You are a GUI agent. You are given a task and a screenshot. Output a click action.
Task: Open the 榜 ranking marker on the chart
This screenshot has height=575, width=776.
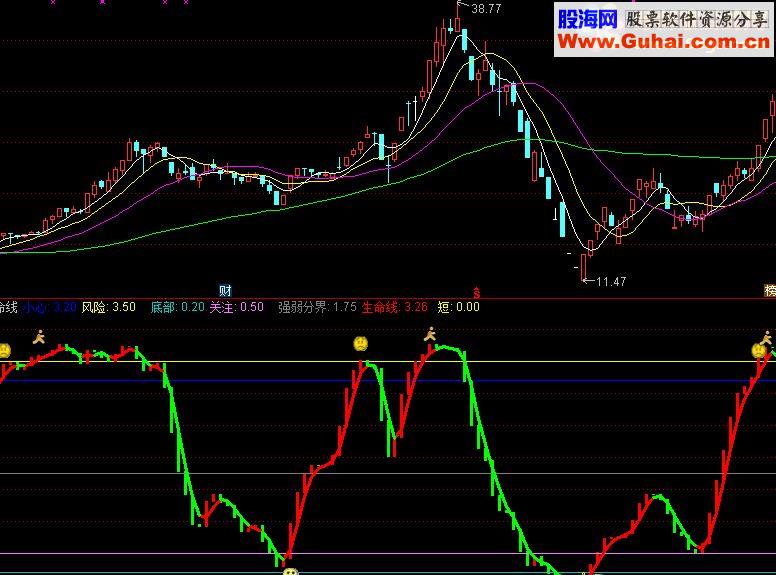pos(770,290)
